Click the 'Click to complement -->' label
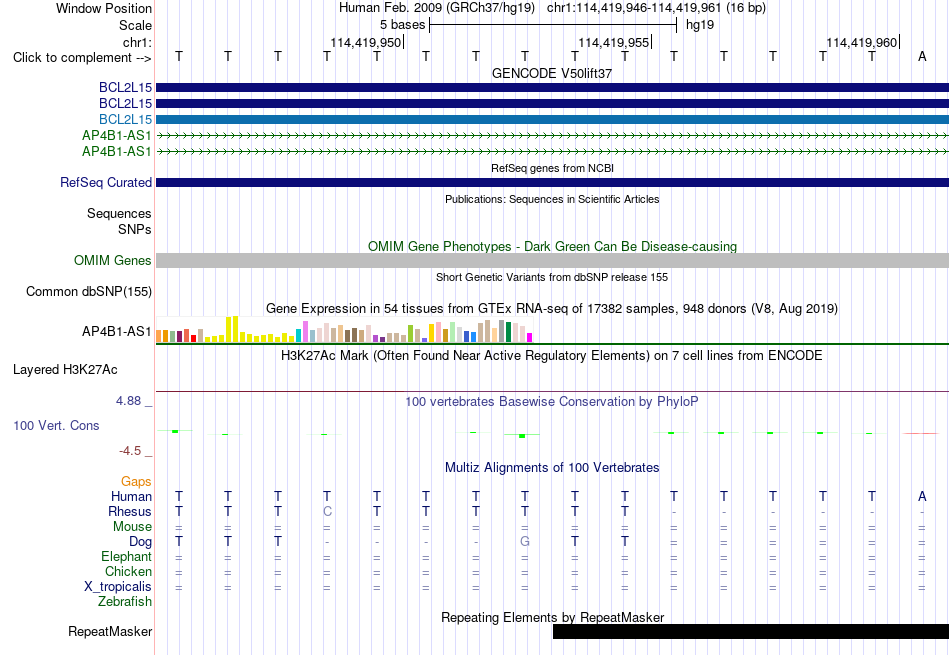The height and width of the screenshot is (655, 950). click(82, 58)
